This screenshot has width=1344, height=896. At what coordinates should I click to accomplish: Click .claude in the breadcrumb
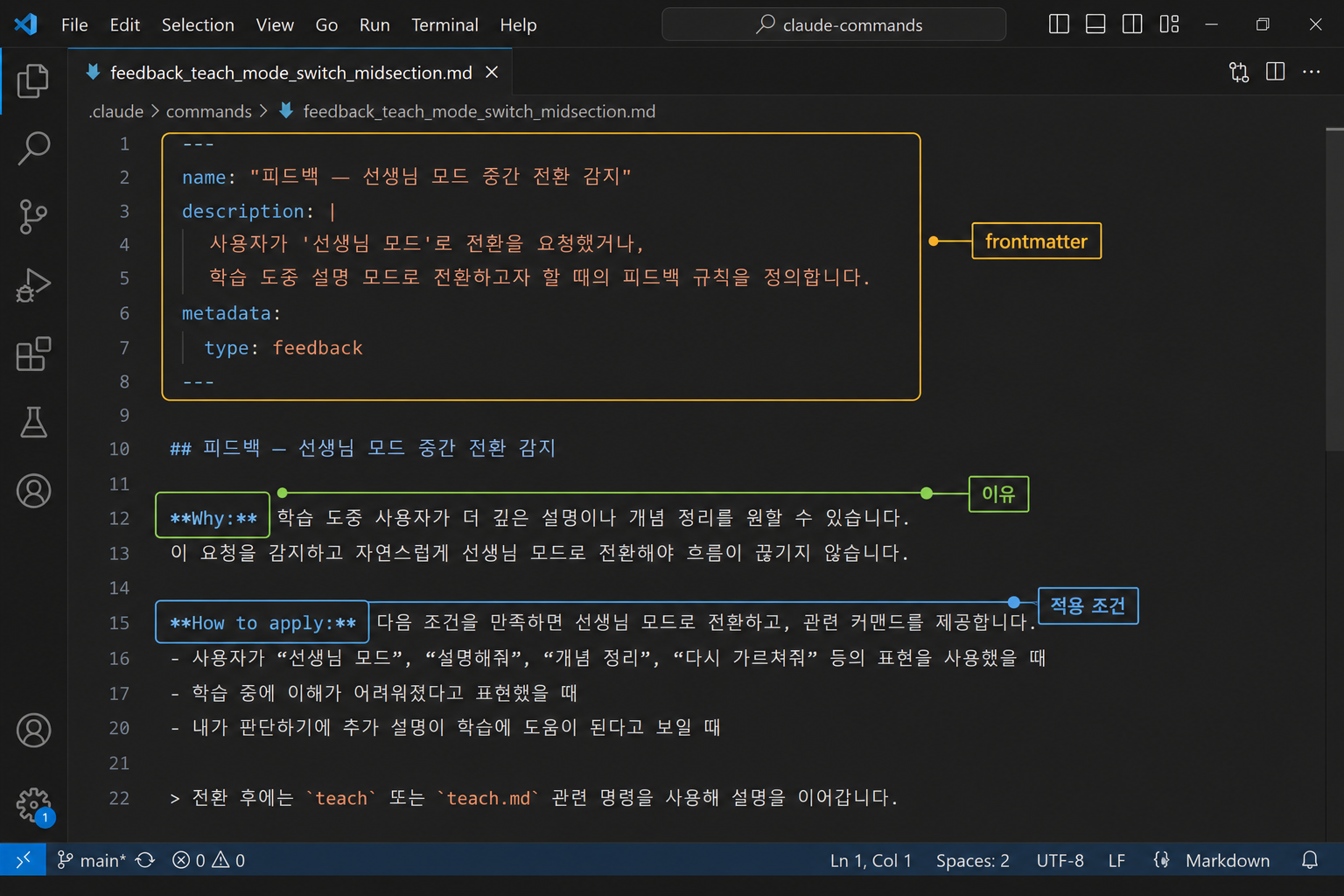point(115,111)
